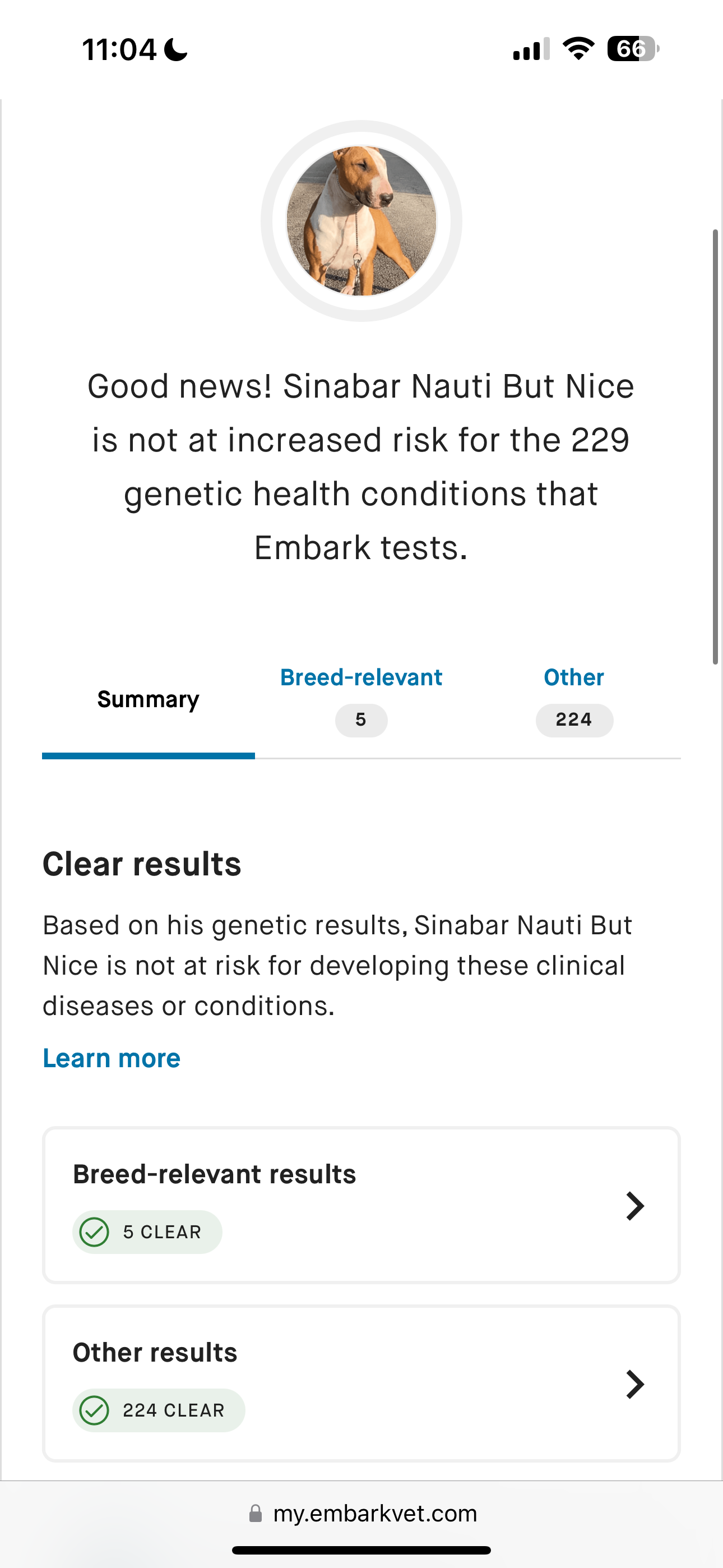Click the page scrollbar on right edge

coord(716,448)
